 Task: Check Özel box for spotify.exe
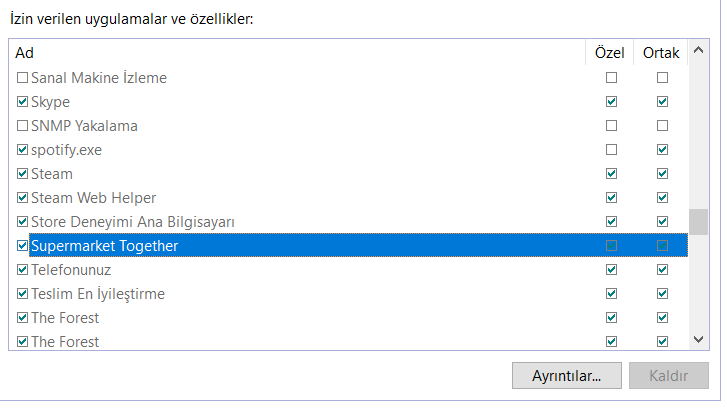[611, 150]
